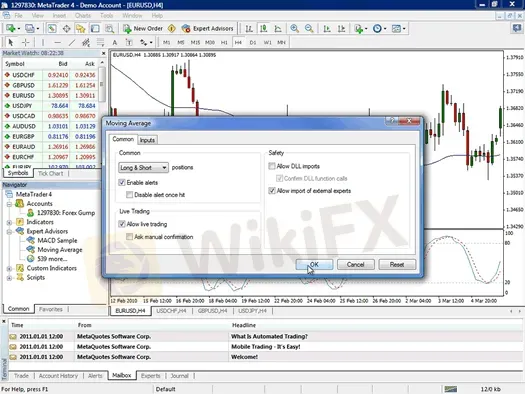Toggle Allow live trading checkbox
This screenshot has height=394, width=525.
click(122, 224)
